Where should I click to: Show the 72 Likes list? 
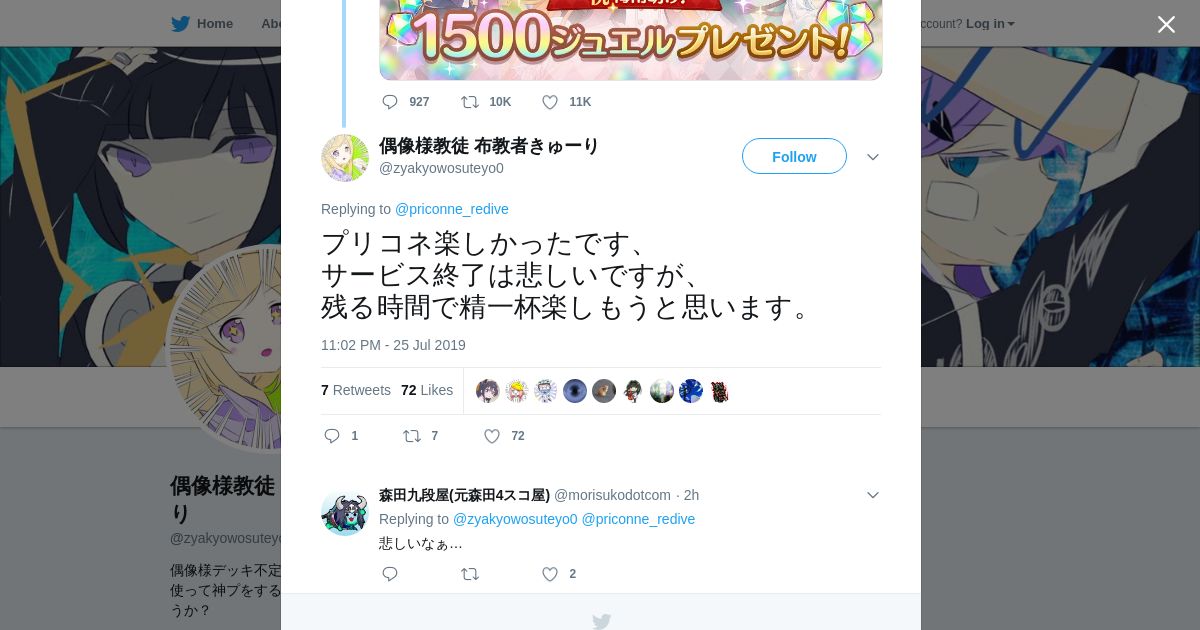click(x=427, y=390)
